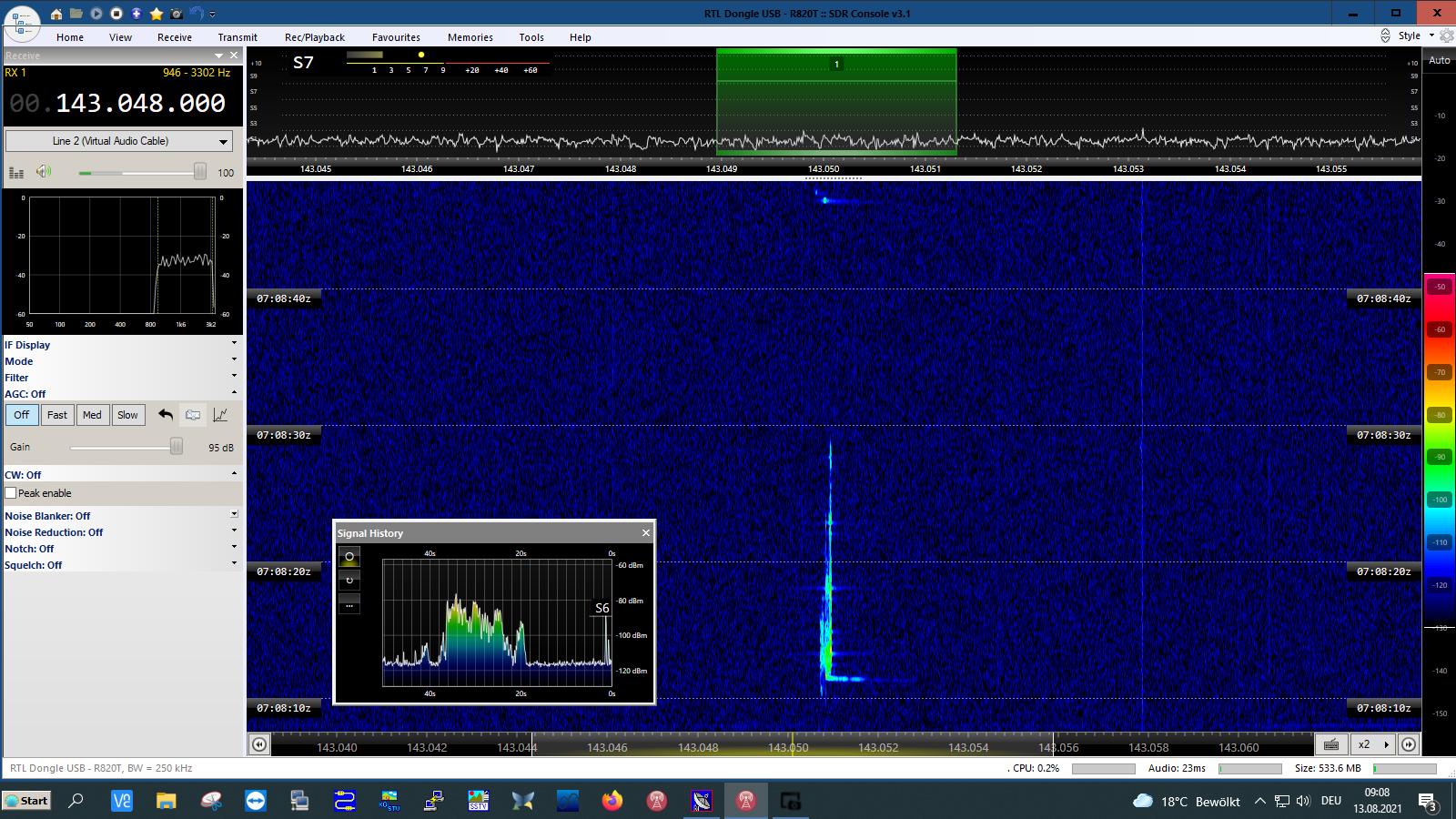The width and height of the screenshot is (1456, 819).
Task: Expand the IF Display section
Action: [122, 345]
